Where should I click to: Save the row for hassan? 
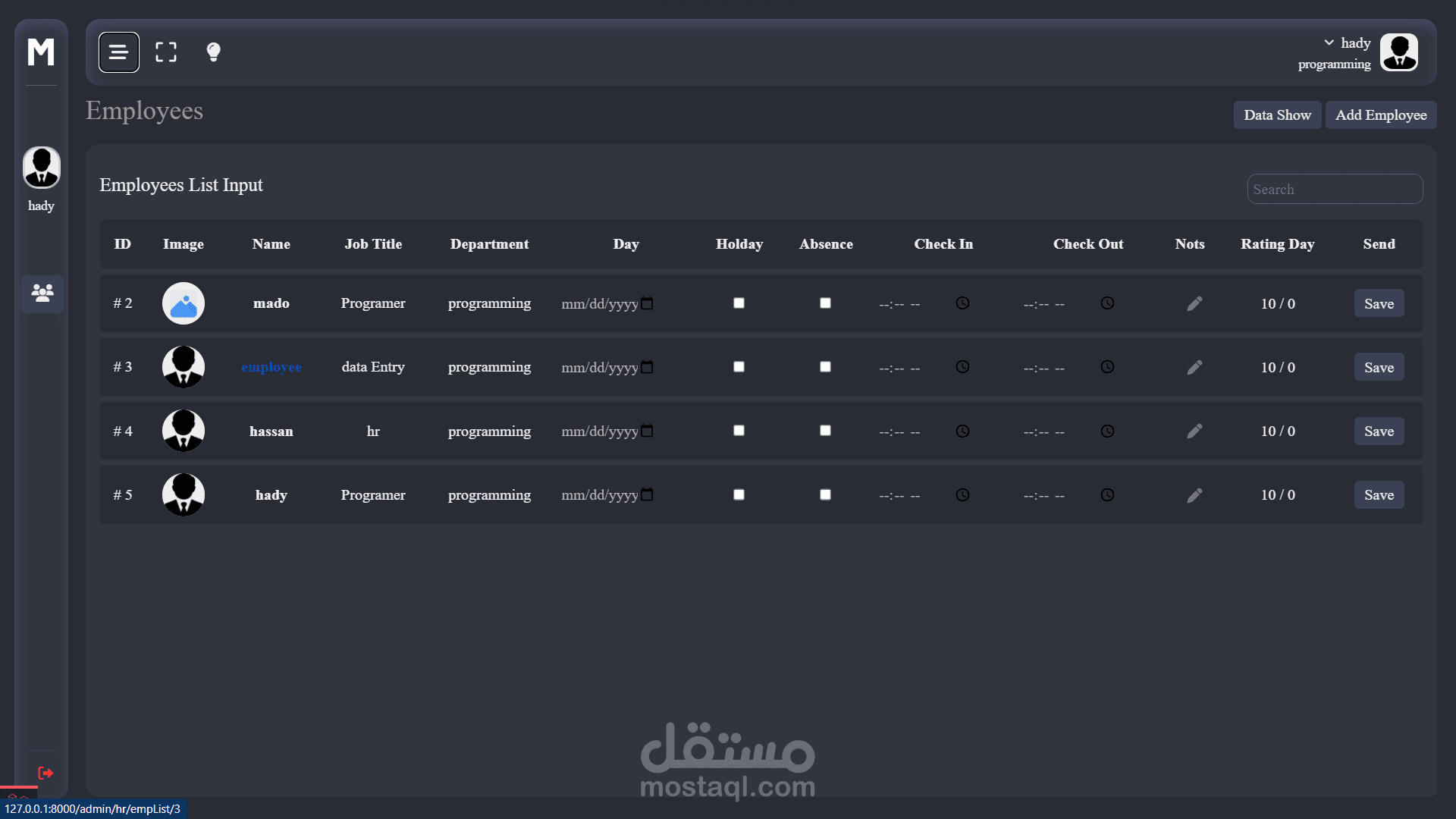pos(1379,431)
